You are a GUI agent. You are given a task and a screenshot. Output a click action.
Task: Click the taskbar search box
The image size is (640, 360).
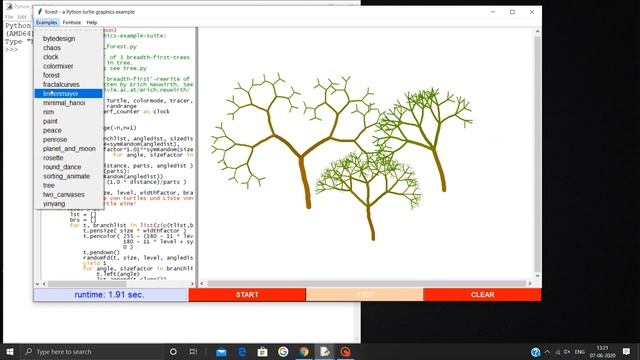[92, 351]
